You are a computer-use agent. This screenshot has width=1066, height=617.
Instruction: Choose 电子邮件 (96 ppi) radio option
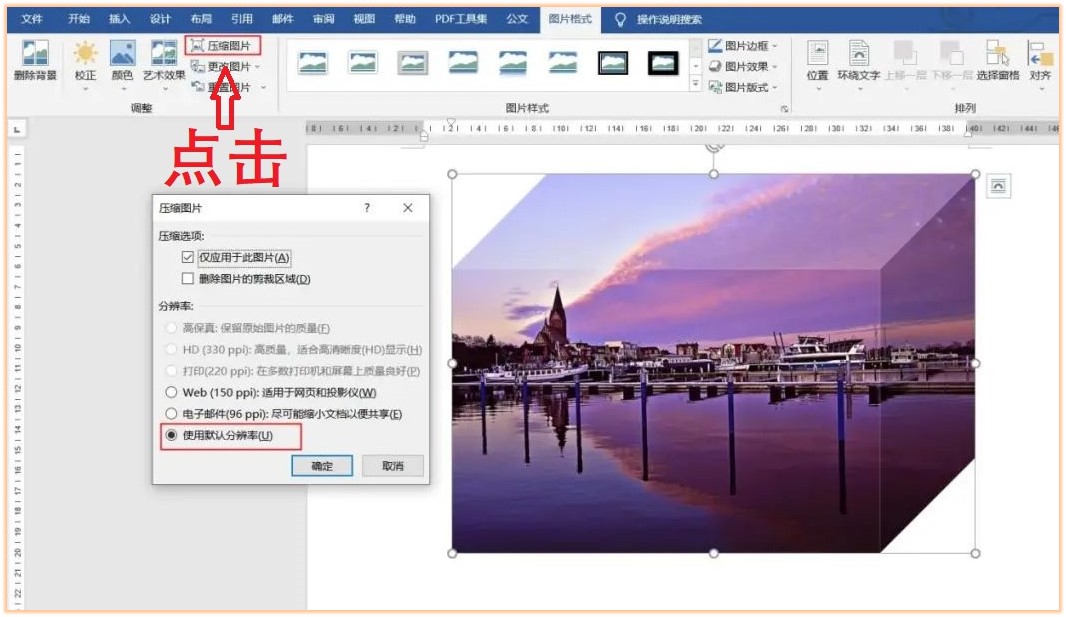(x=172, y=414)
